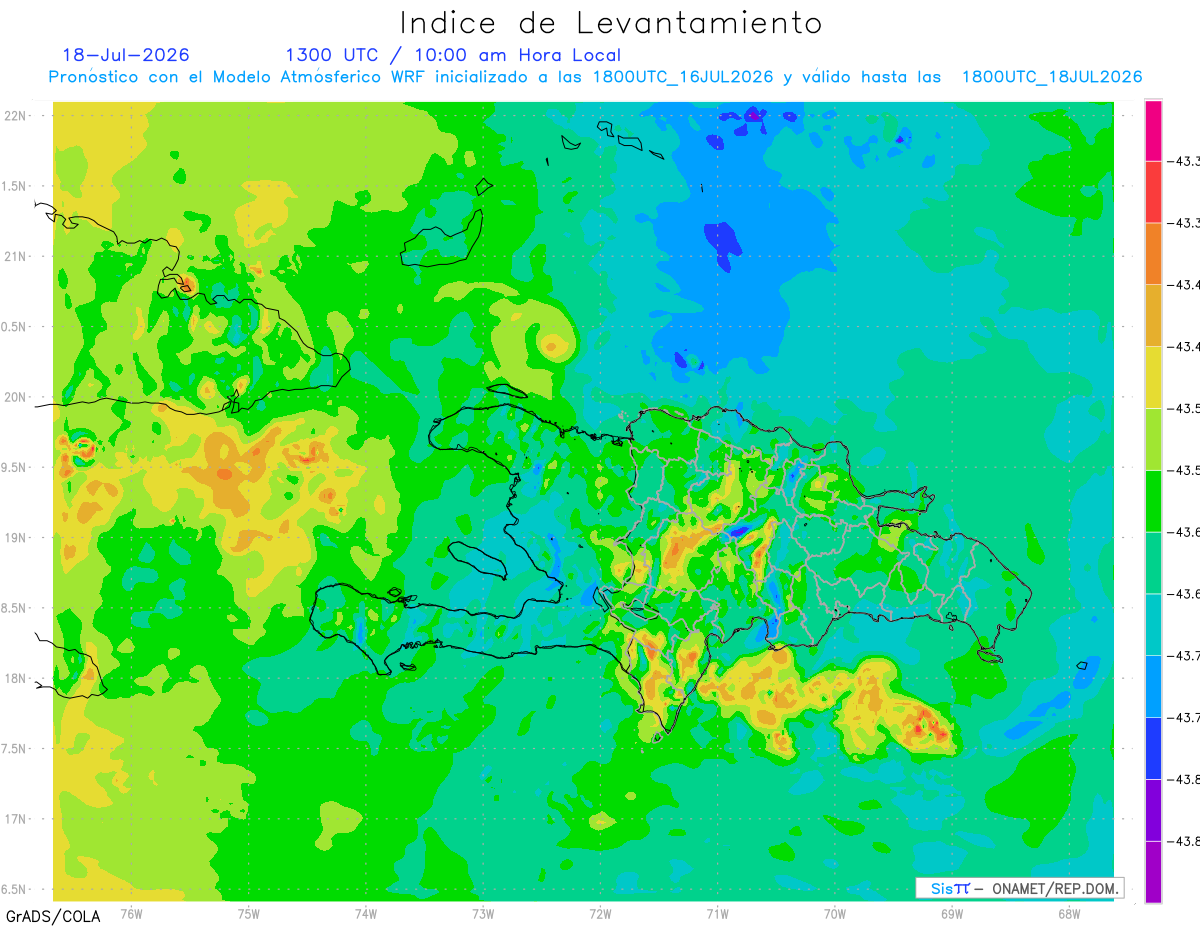Click the '20N' latitude label
This screenshot has height=927, width=1200.
tap(17, 397)
